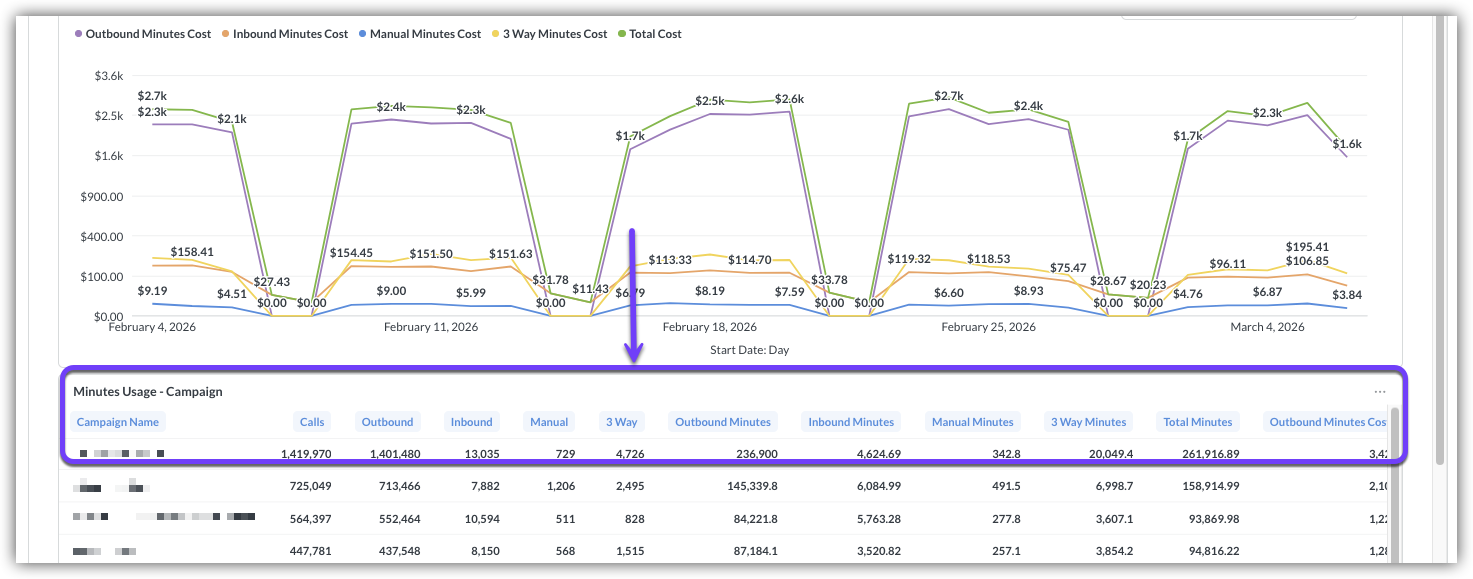Sort by 3 Way Minutes column
This screenshot has width=1473, height=579.
pyautogui.click(x=1088, y=422)
